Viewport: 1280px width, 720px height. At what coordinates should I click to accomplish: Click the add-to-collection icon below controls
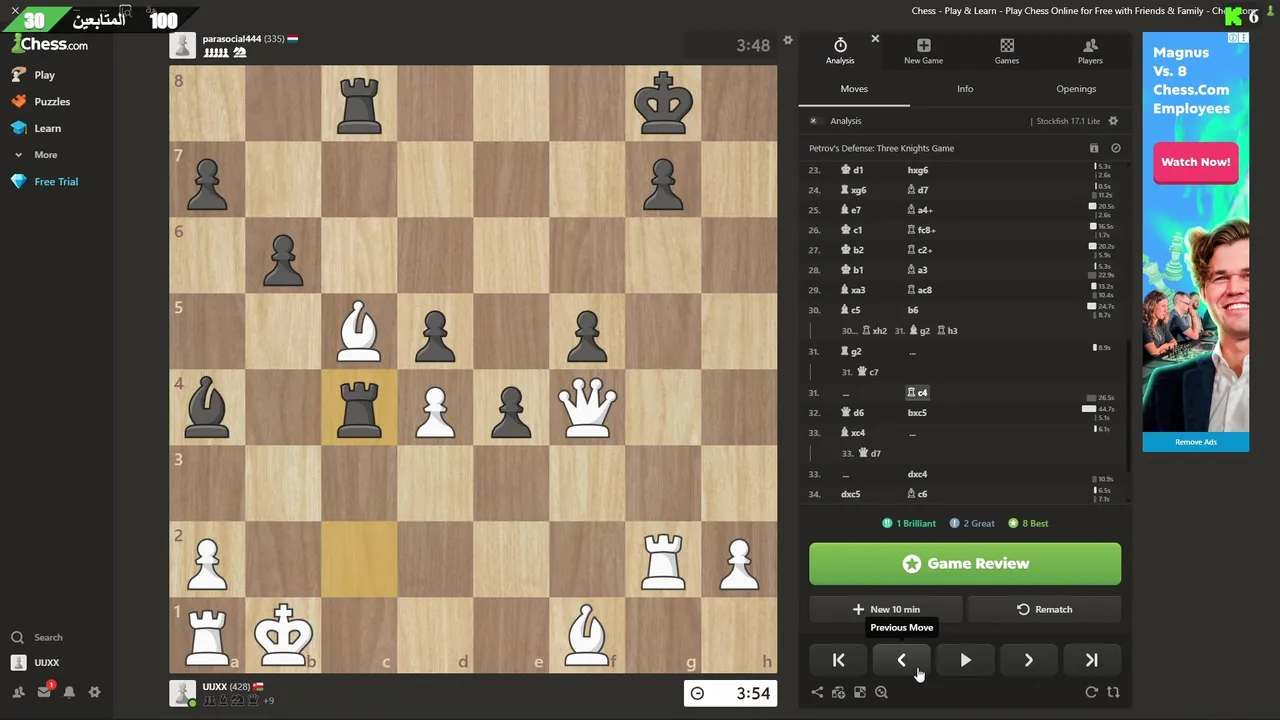[838, 692]
